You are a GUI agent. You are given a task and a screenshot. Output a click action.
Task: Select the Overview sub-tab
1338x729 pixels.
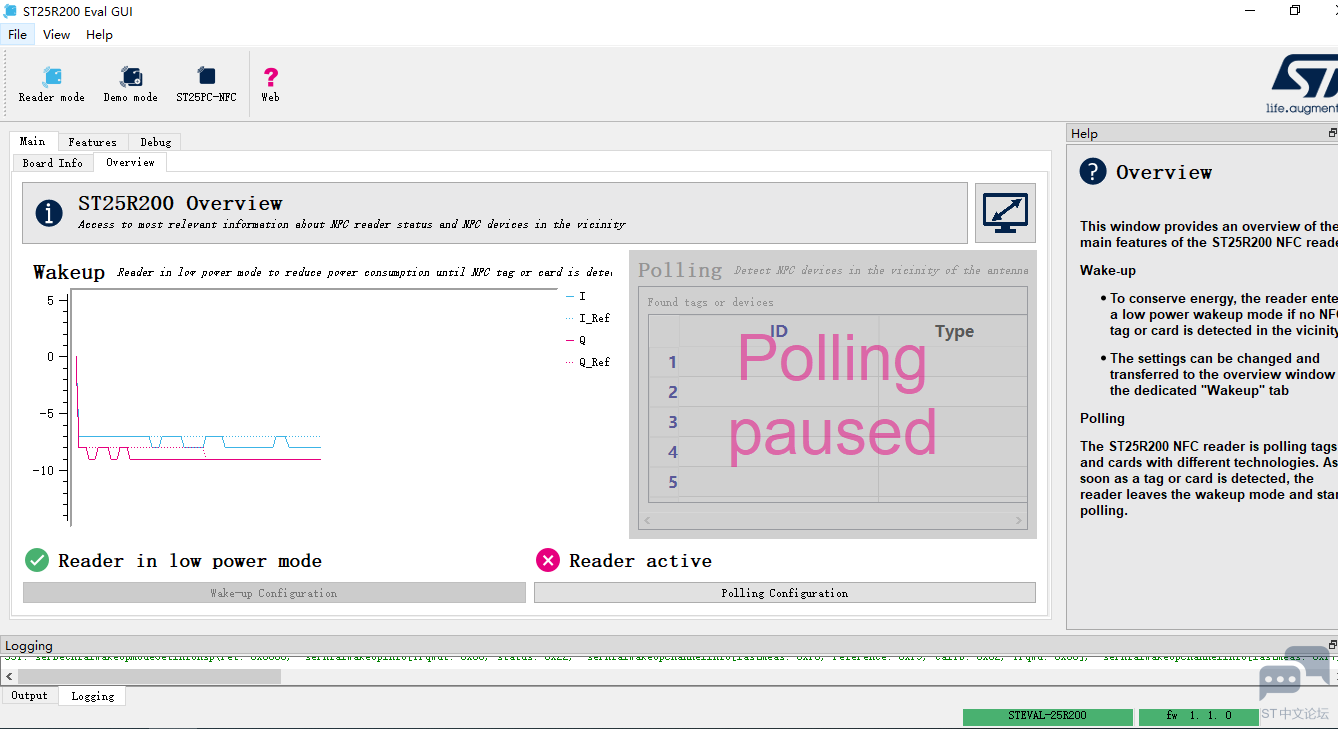(x=130, y=162)
